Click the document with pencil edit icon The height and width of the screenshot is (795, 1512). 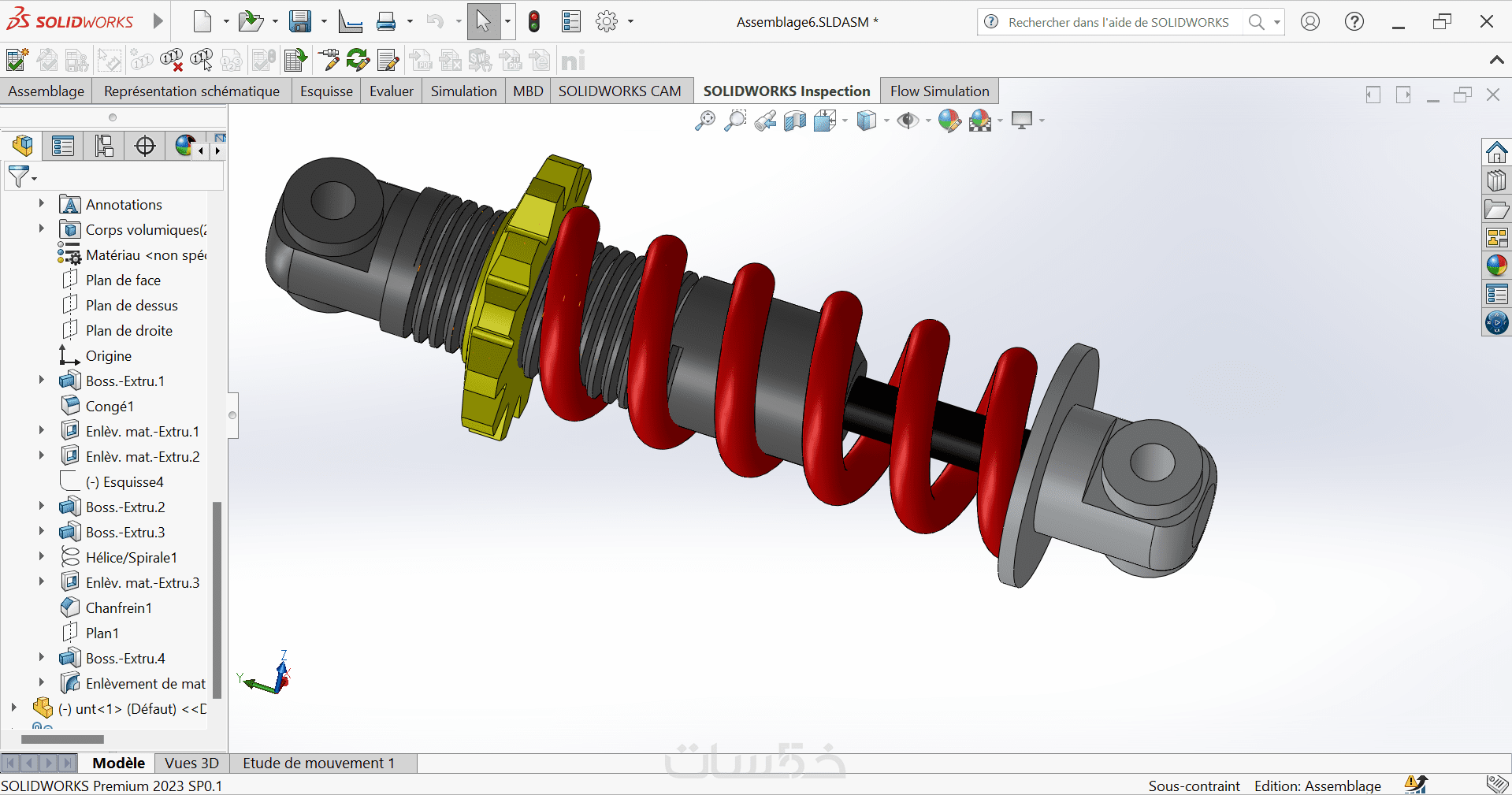(388, 60)
